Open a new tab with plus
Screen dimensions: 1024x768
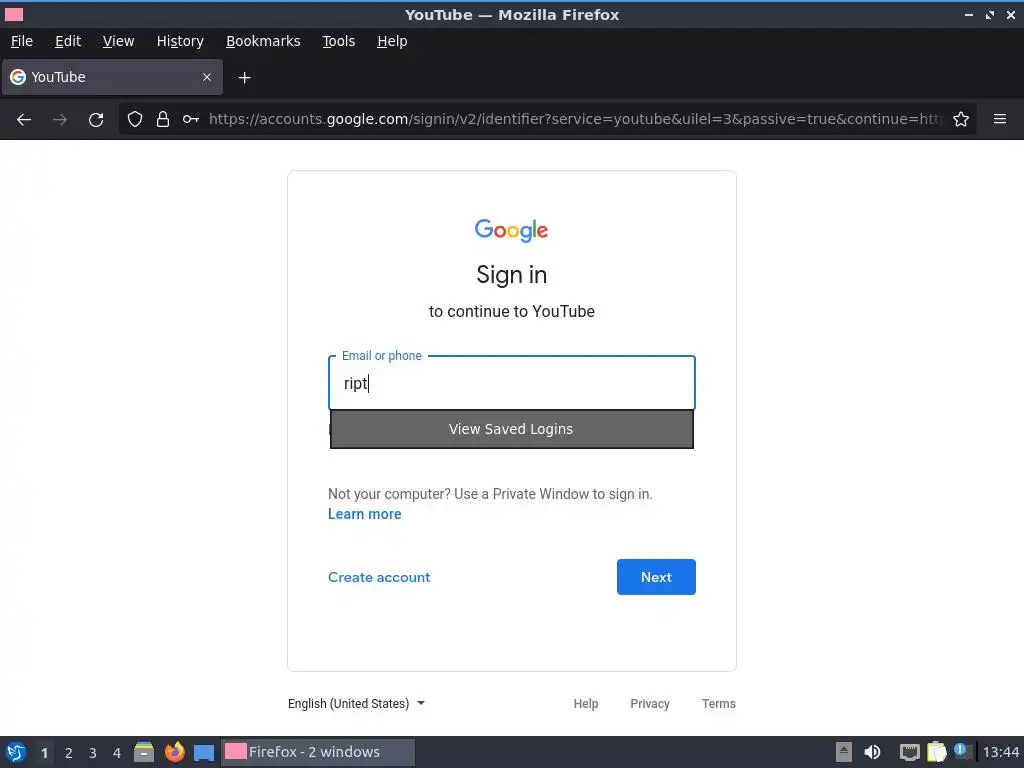pyautogui.click(x=244, y=78)
